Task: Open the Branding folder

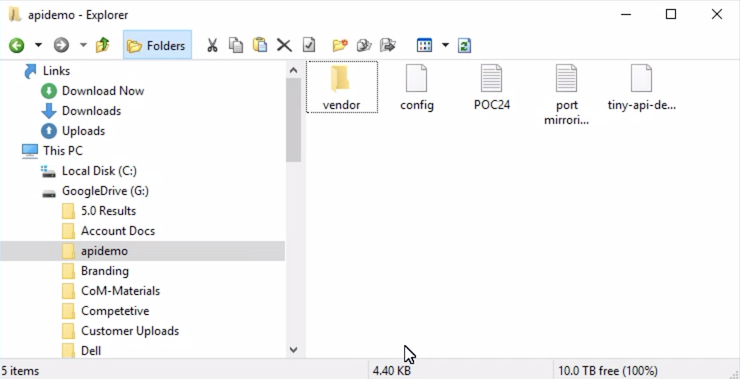Action: (x=105, y=271)
